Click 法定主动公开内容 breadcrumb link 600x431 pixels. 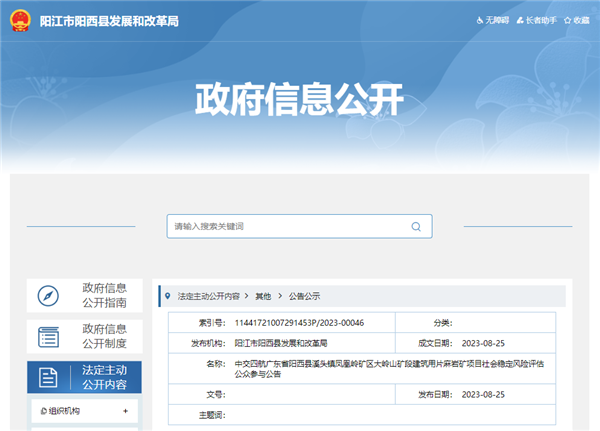click(208, 297)
